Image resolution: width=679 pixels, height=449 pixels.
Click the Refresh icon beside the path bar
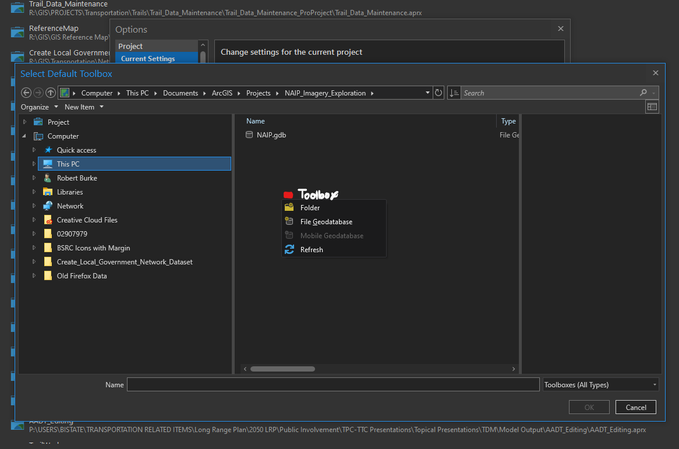point(438,93)
